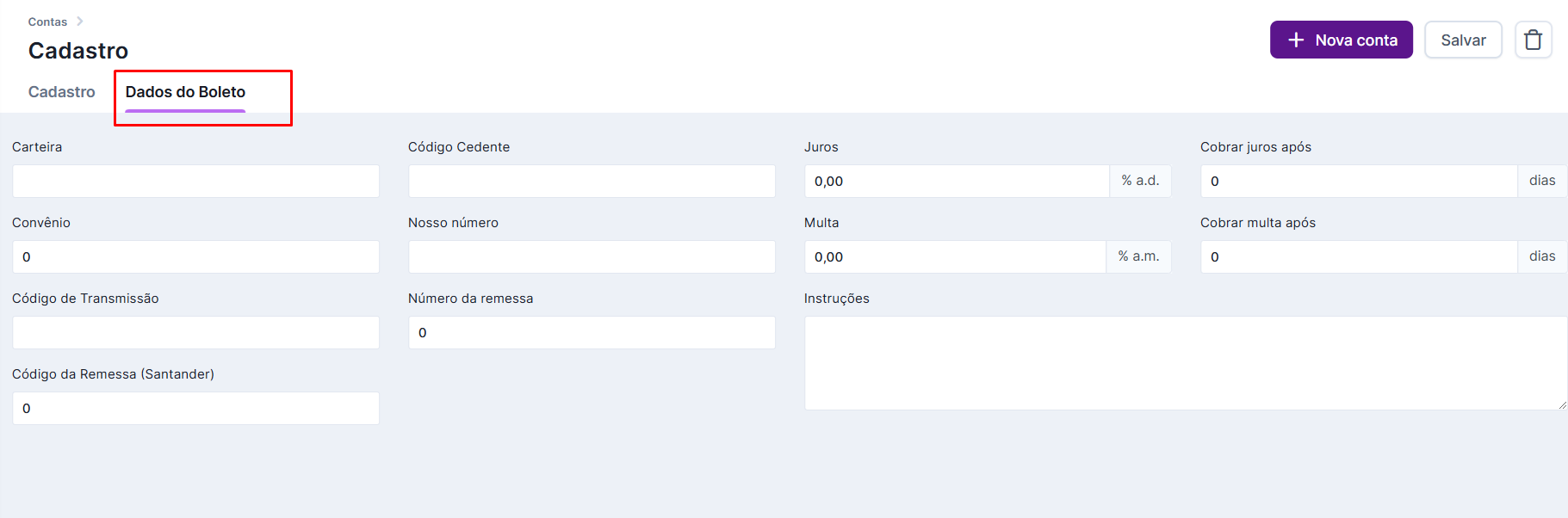Click the Convênio input field
Viewport: 1568px width, 518px height.
click(195, 257)
